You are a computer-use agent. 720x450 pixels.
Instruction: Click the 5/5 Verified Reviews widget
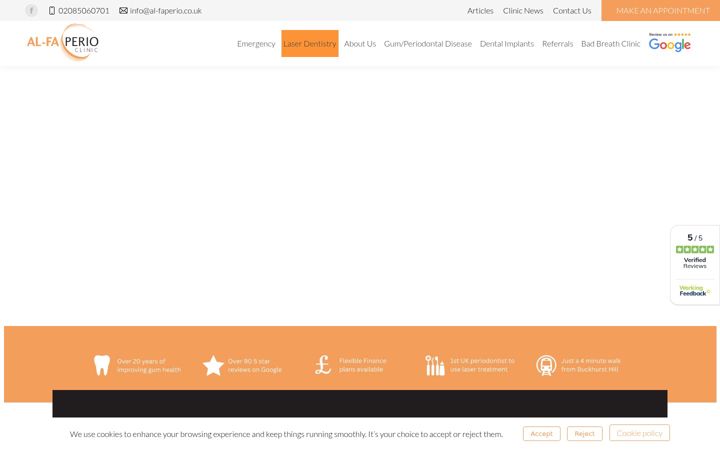[695, 265]
